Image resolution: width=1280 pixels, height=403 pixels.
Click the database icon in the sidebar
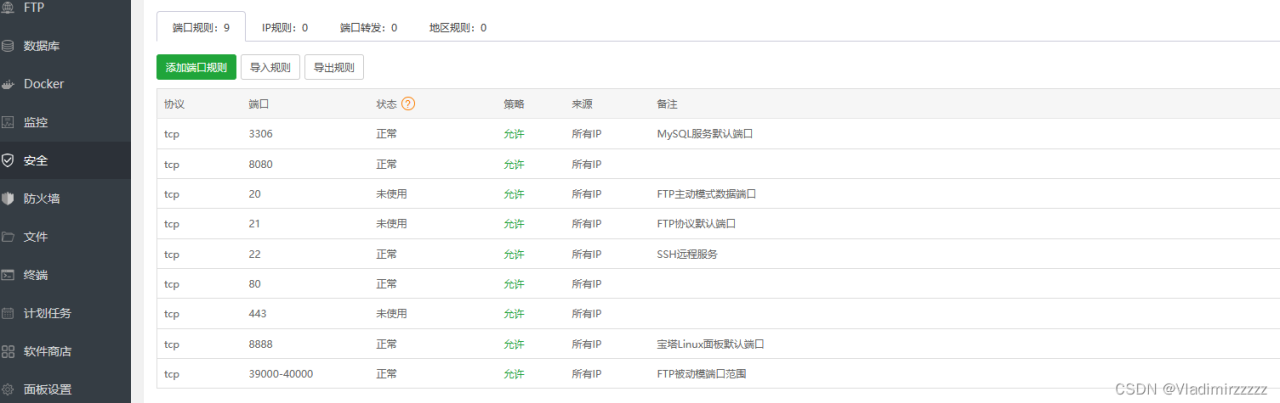point(8,46)
